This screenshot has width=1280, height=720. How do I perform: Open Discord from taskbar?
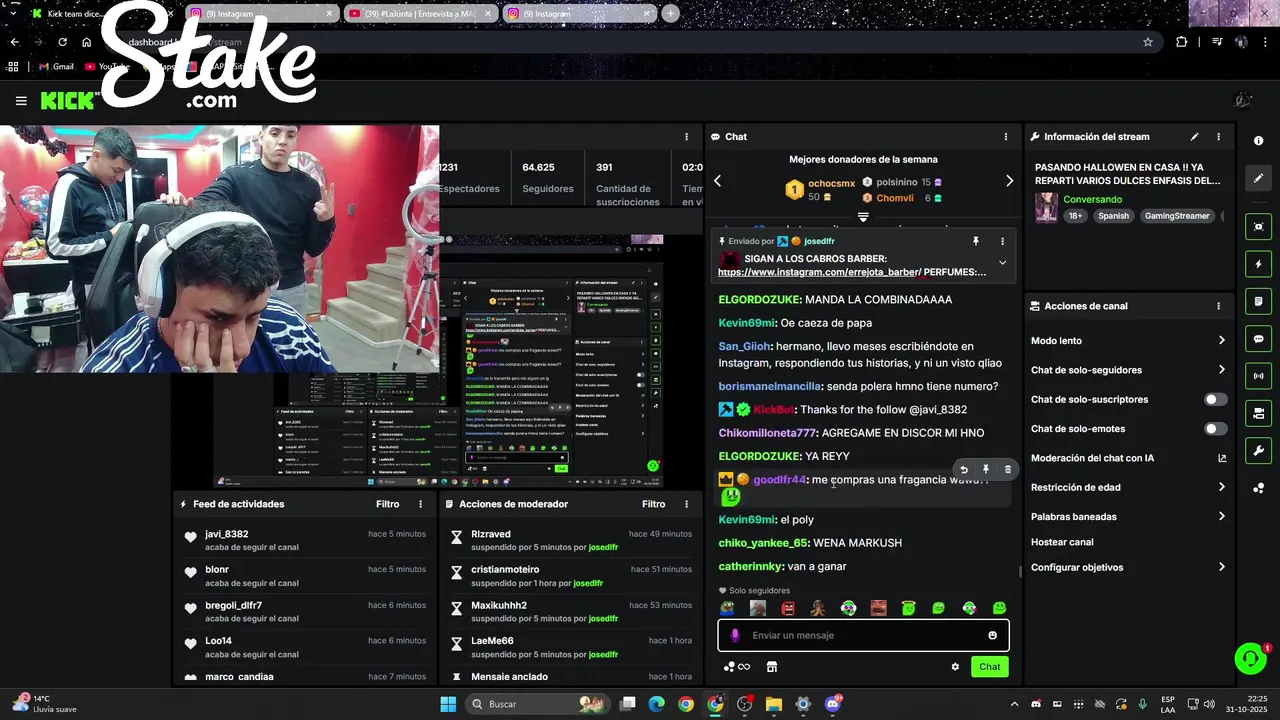coord(832,704)
